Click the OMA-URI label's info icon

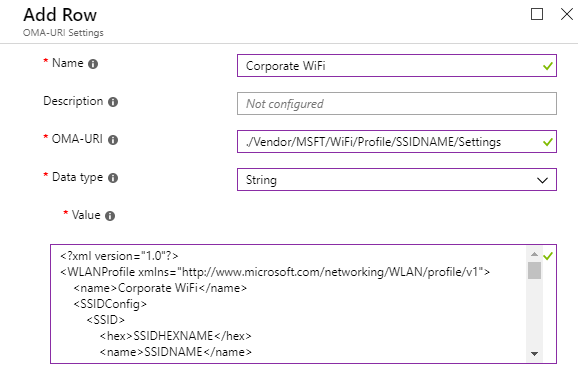point(113,140)
